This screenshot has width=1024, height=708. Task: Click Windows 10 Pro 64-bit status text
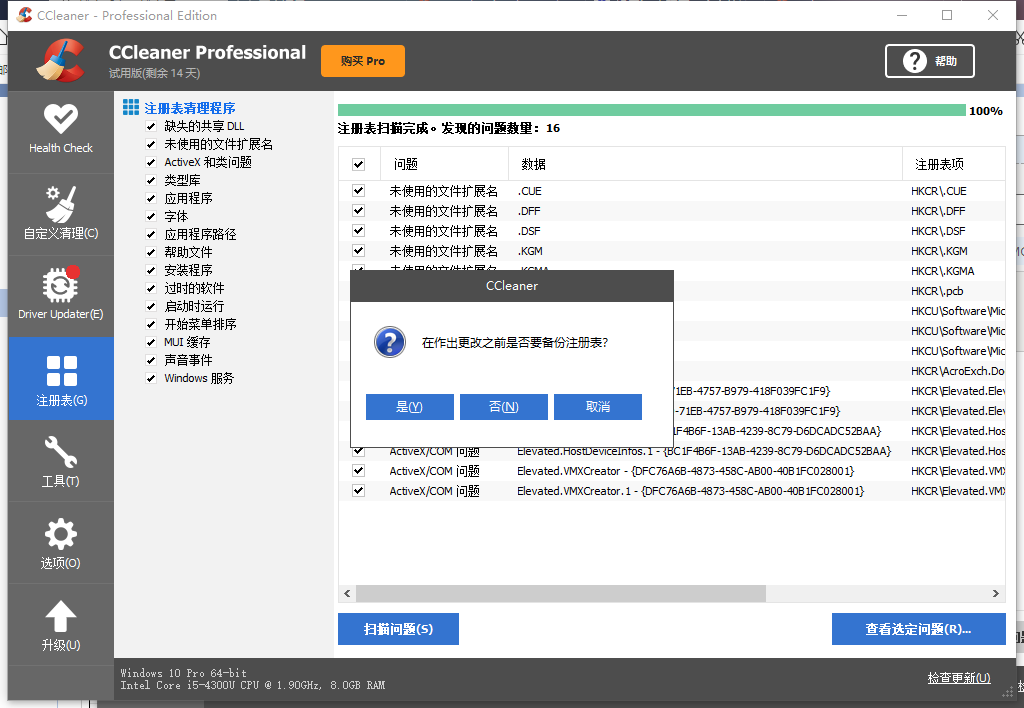click(x=184, y=673)
